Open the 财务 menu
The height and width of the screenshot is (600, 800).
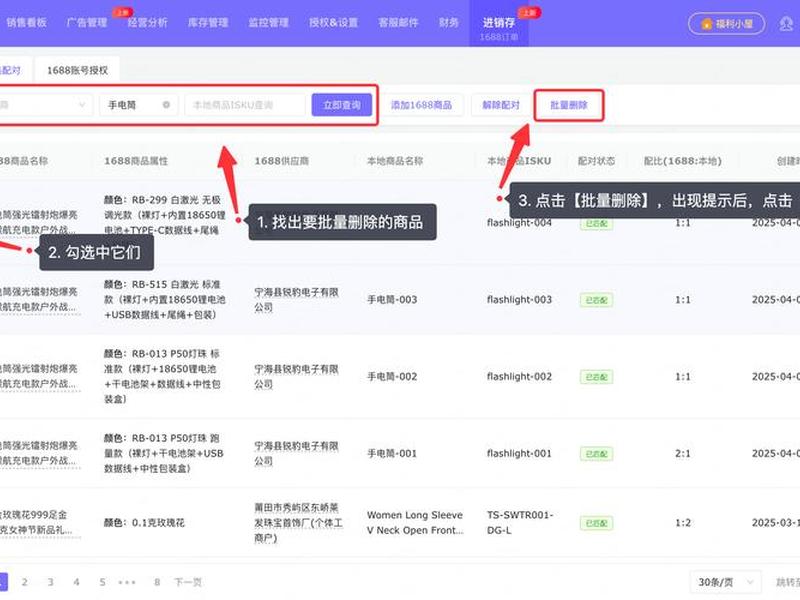(x=448, y=22)
